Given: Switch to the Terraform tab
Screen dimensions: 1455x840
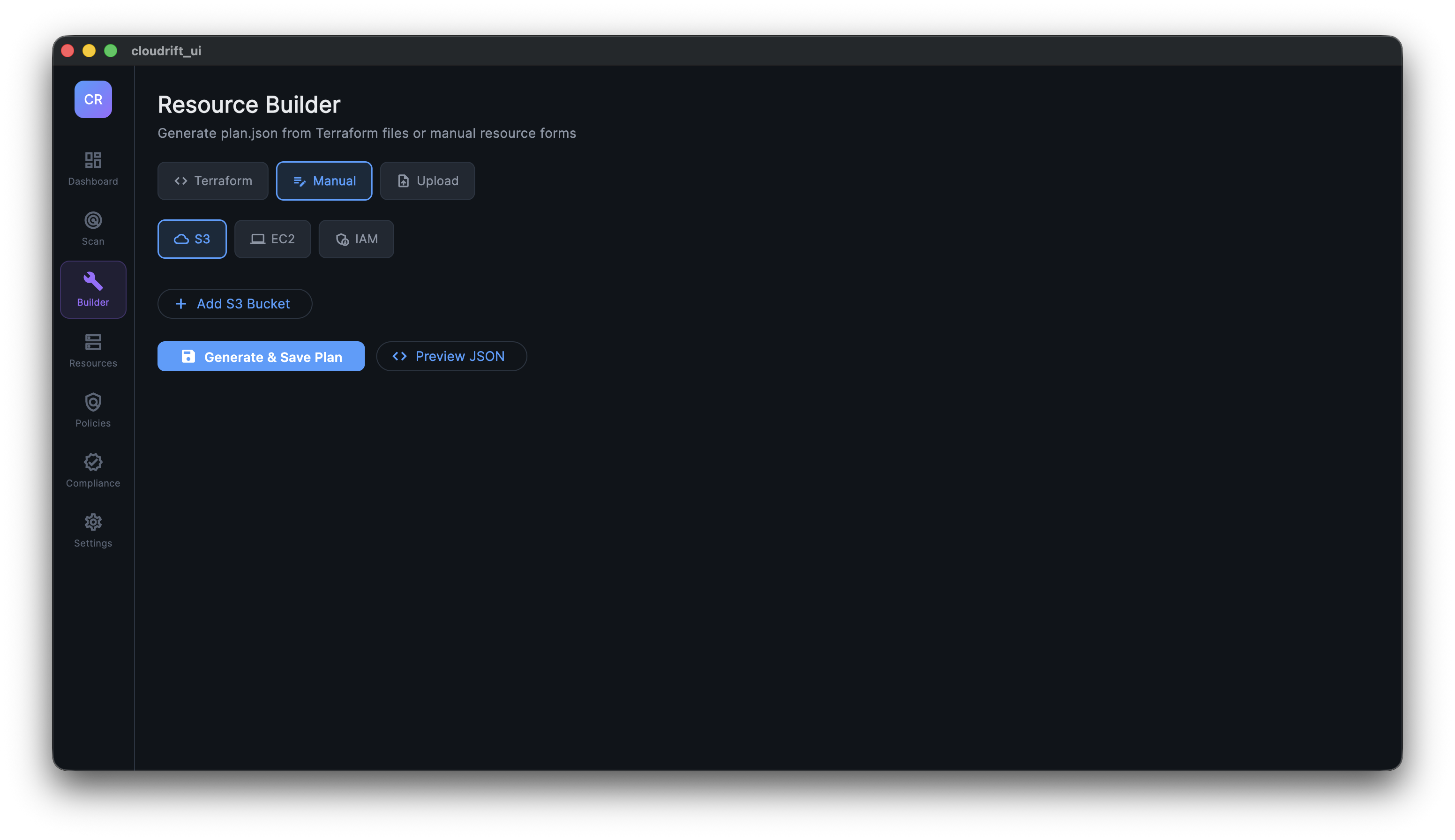Looking at the screenshot, I should tap(213, 181).
